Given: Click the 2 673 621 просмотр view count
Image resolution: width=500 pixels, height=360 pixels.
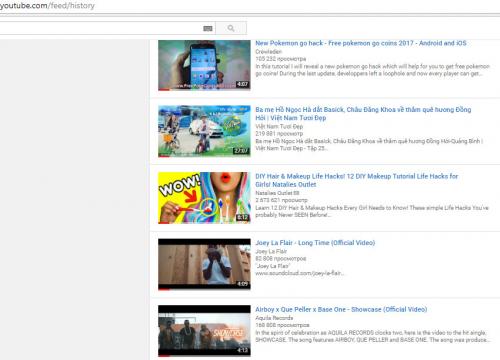Looking at the screenshot, I should tap(281, 200).
